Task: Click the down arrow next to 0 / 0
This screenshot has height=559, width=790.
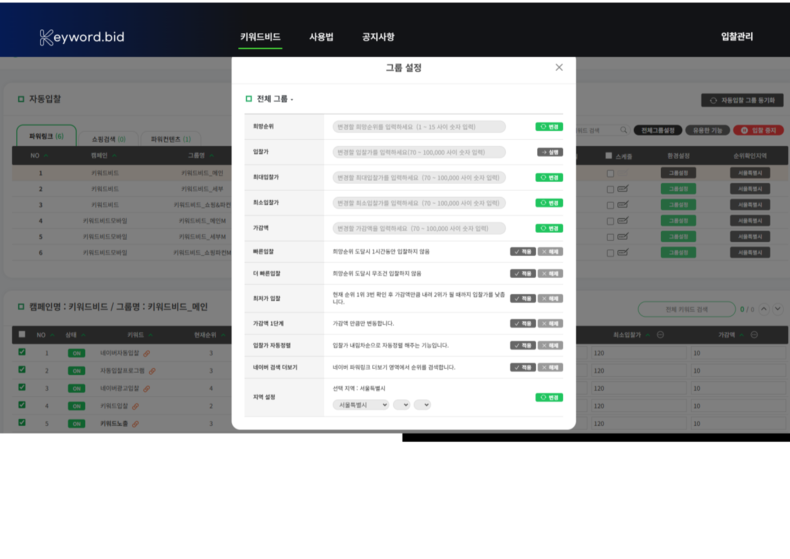Action: pos(778,309)
